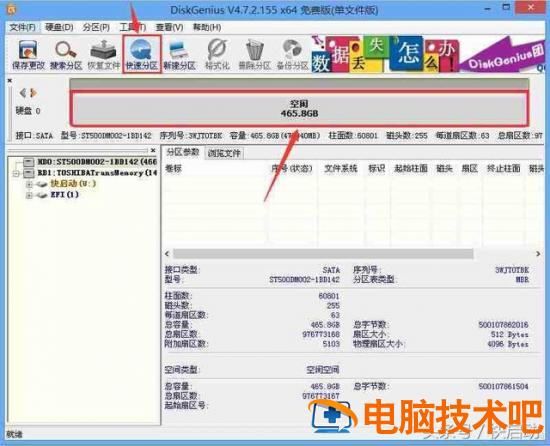
Task: Expand the EFI (1) partition node
Action: [29, 195]
